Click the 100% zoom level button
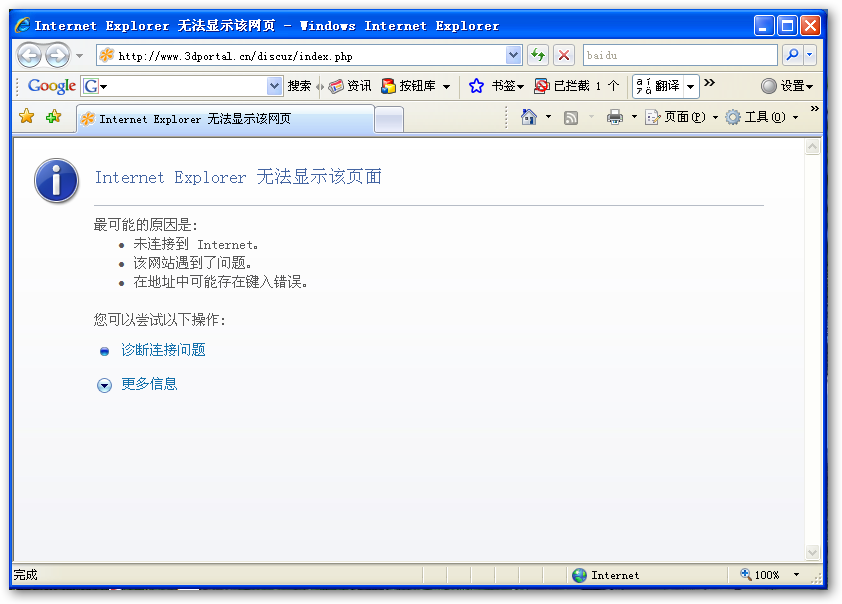Image resolution: width=842 pixels, height=604 pixels. point(760,575)
